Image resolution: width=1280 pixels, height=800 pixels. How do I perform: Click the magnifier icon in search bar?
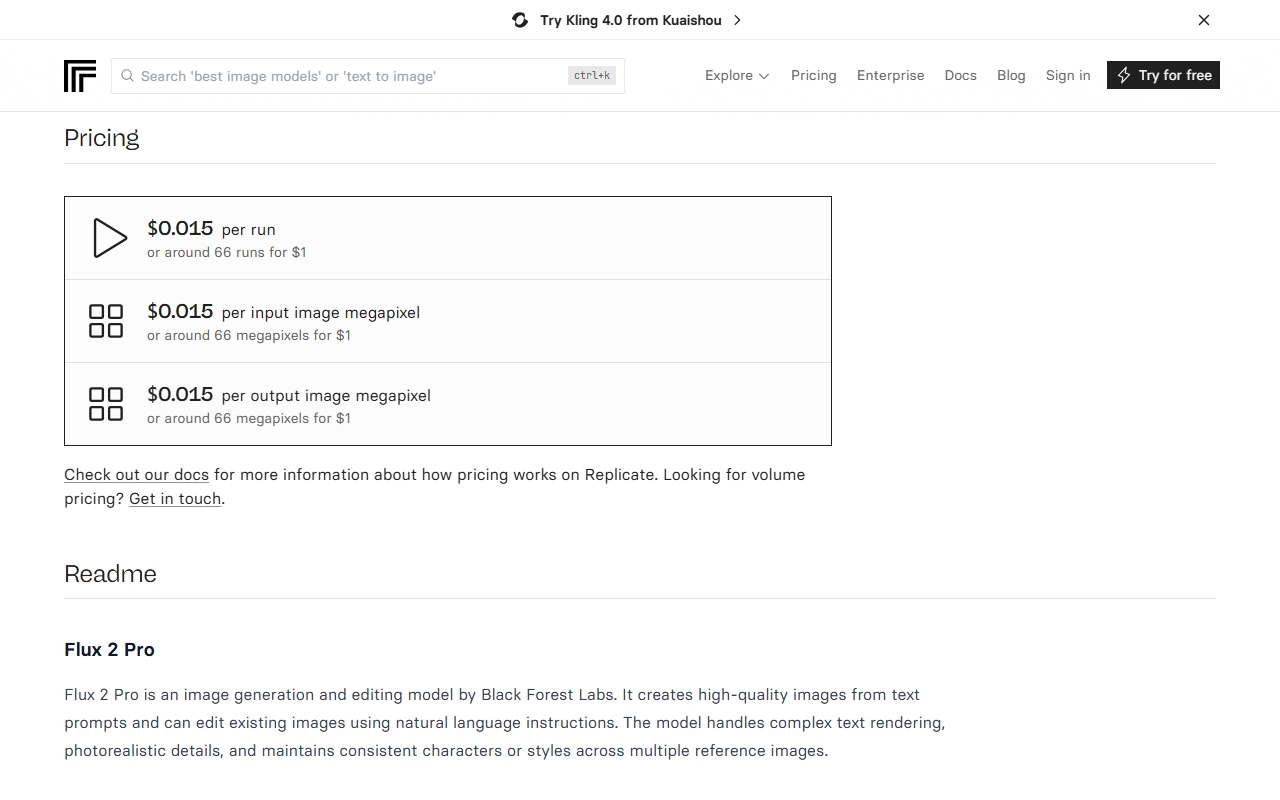point(128,76)
